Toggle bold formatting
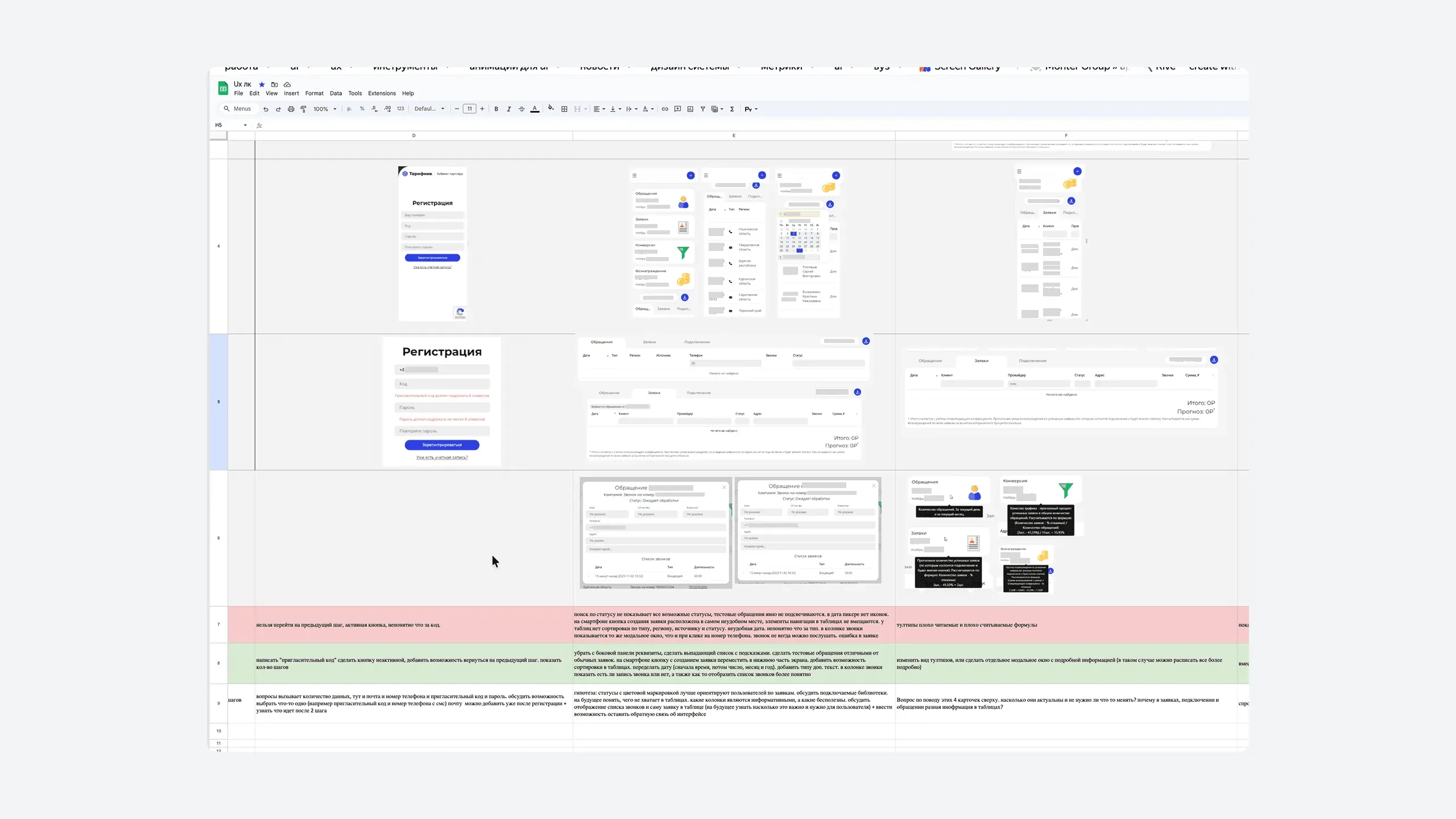 click(x=496, y=109)
